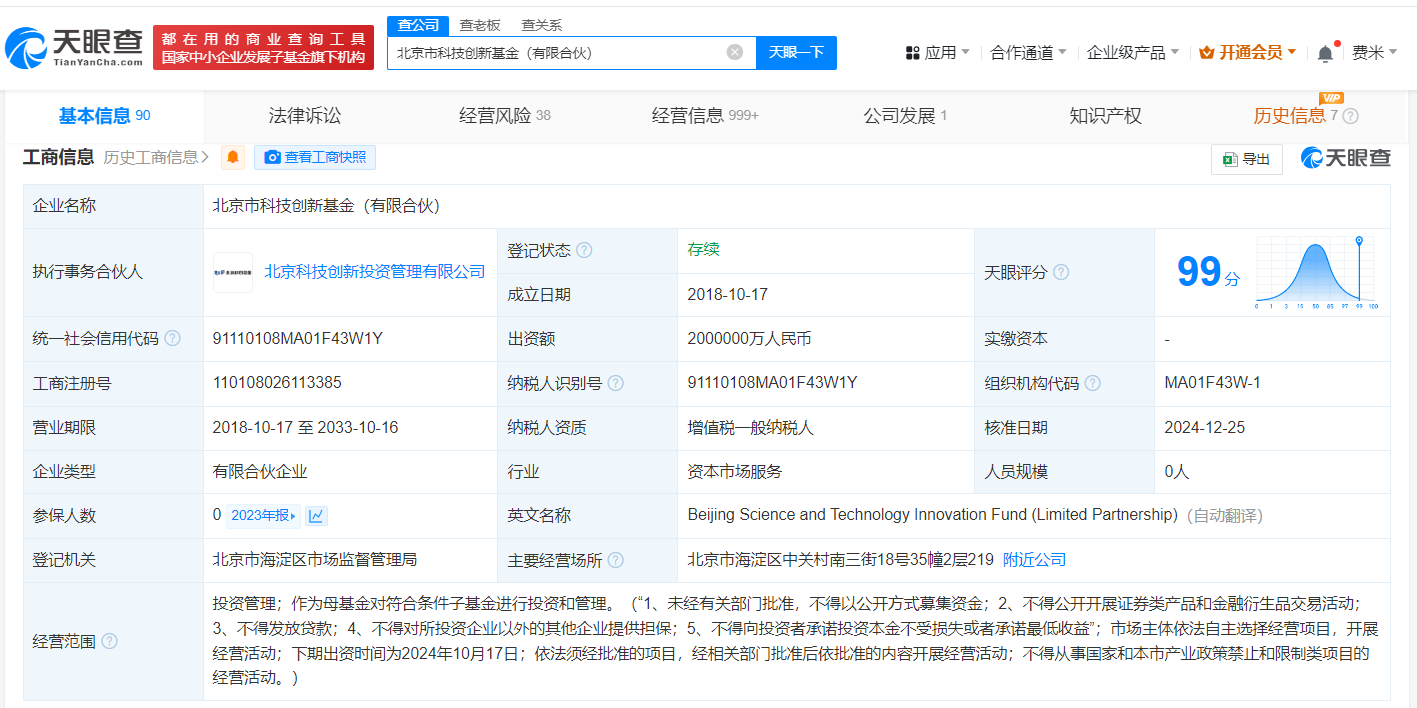
Task: Select the 查关系 search mode
Action: coord(541,25)
